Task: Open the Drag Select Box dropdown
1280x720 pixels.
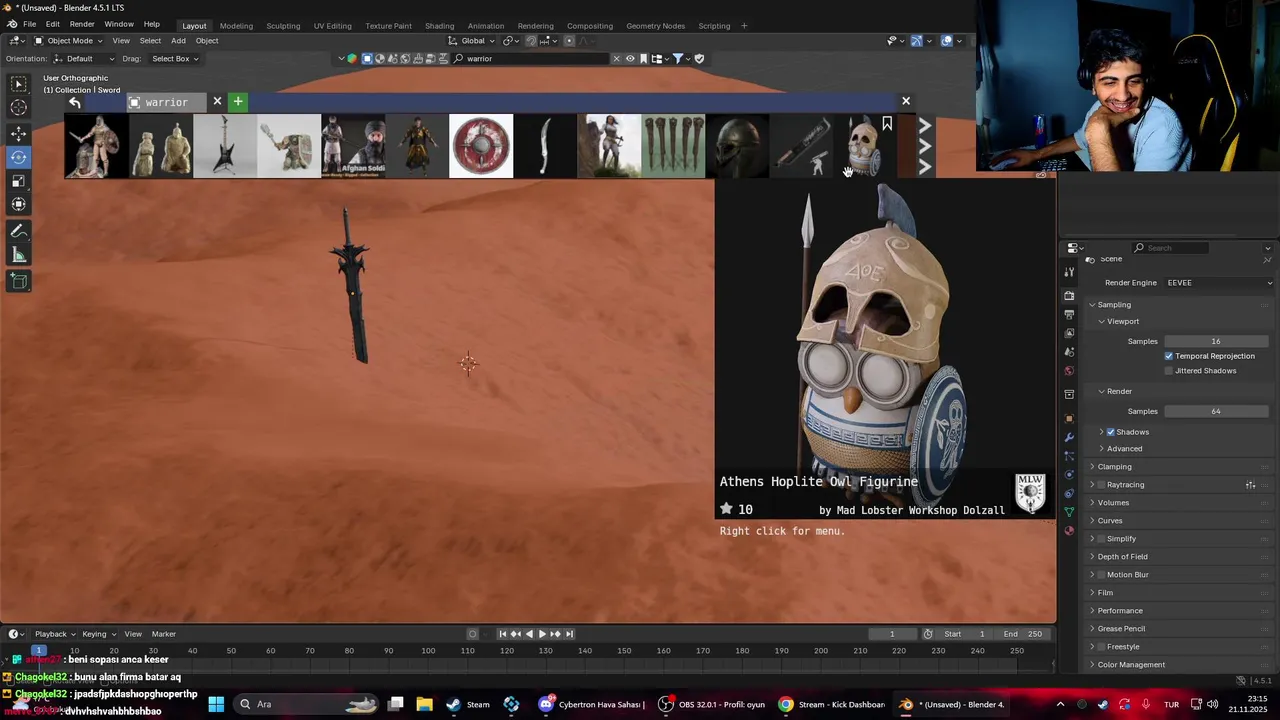Action: click(174, 59)
